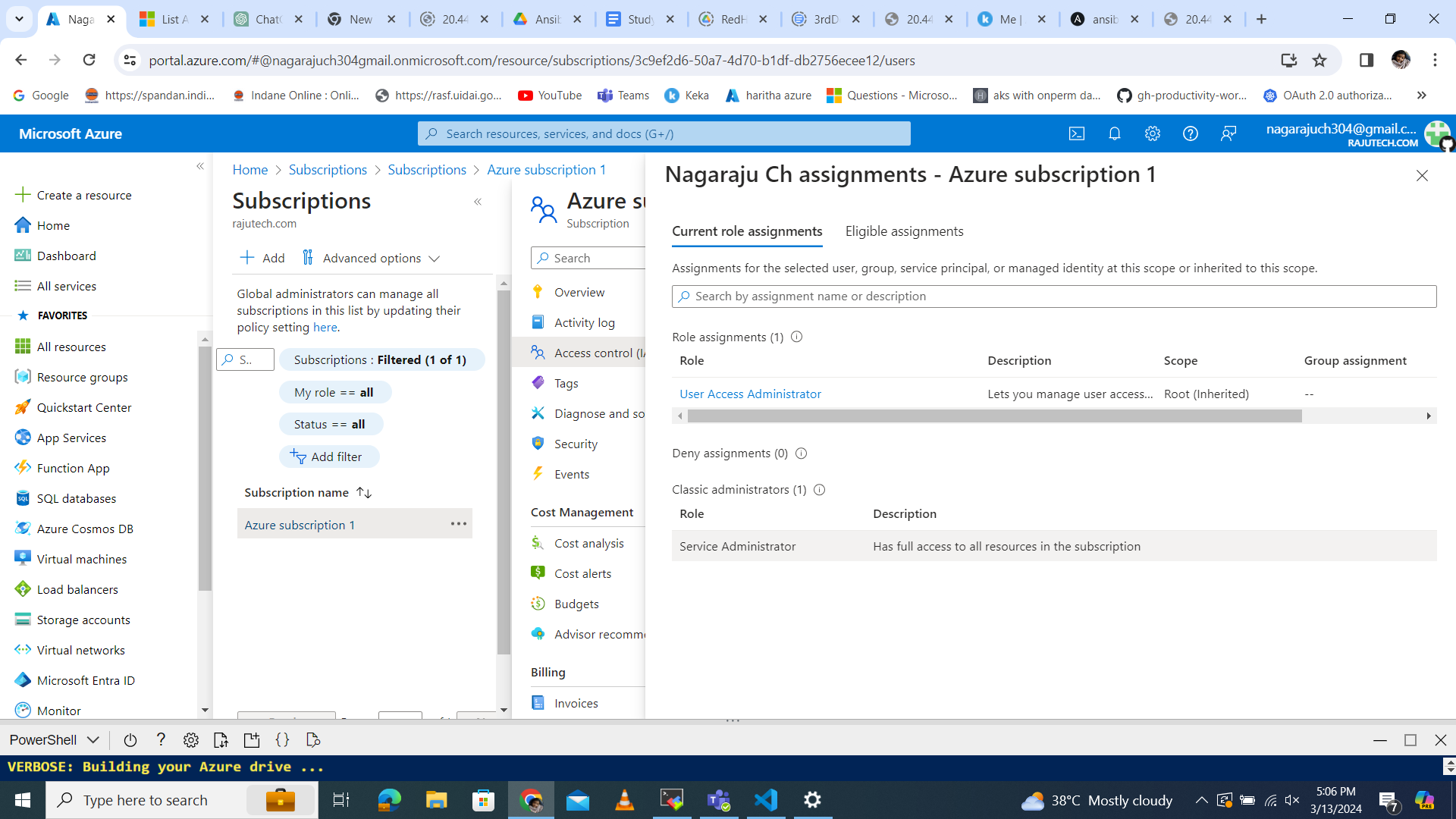Open portal settings gear icon
The height and width of the screenshot is (819, 1456).
(1152, 133)
